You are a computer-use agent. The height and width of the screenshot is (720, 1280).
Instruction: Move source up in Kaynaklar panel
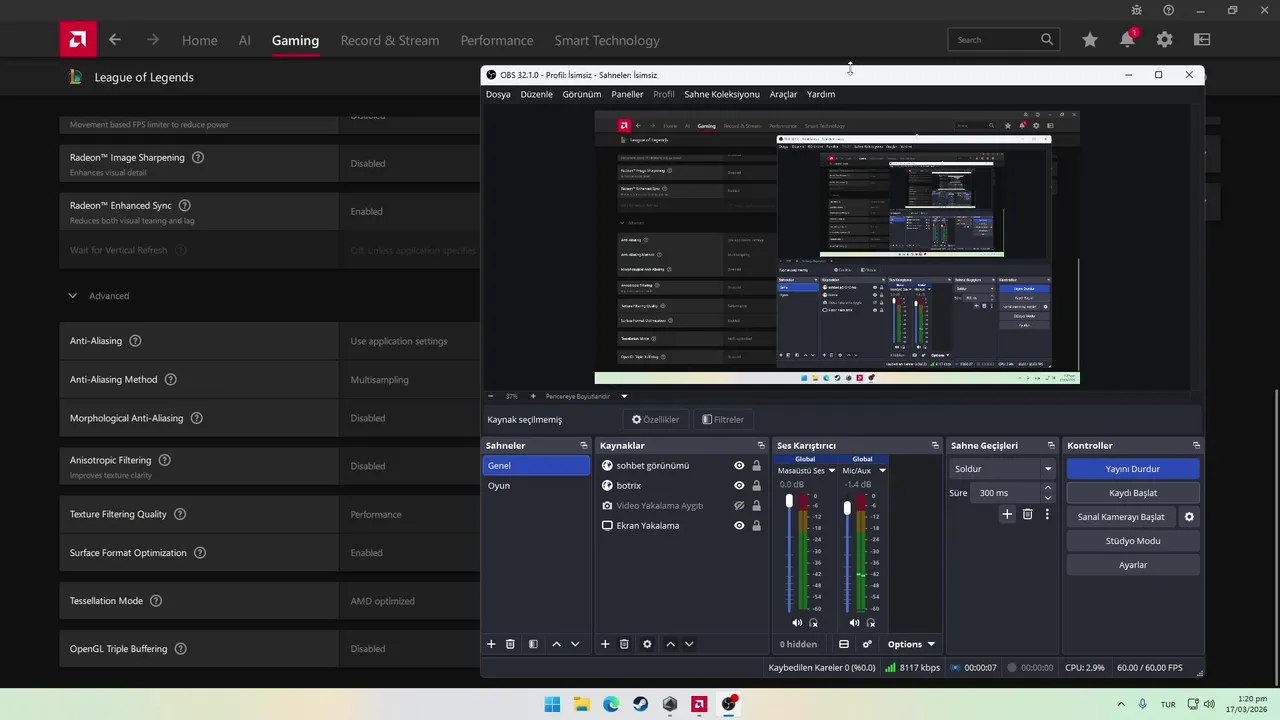tap(671, 644)
